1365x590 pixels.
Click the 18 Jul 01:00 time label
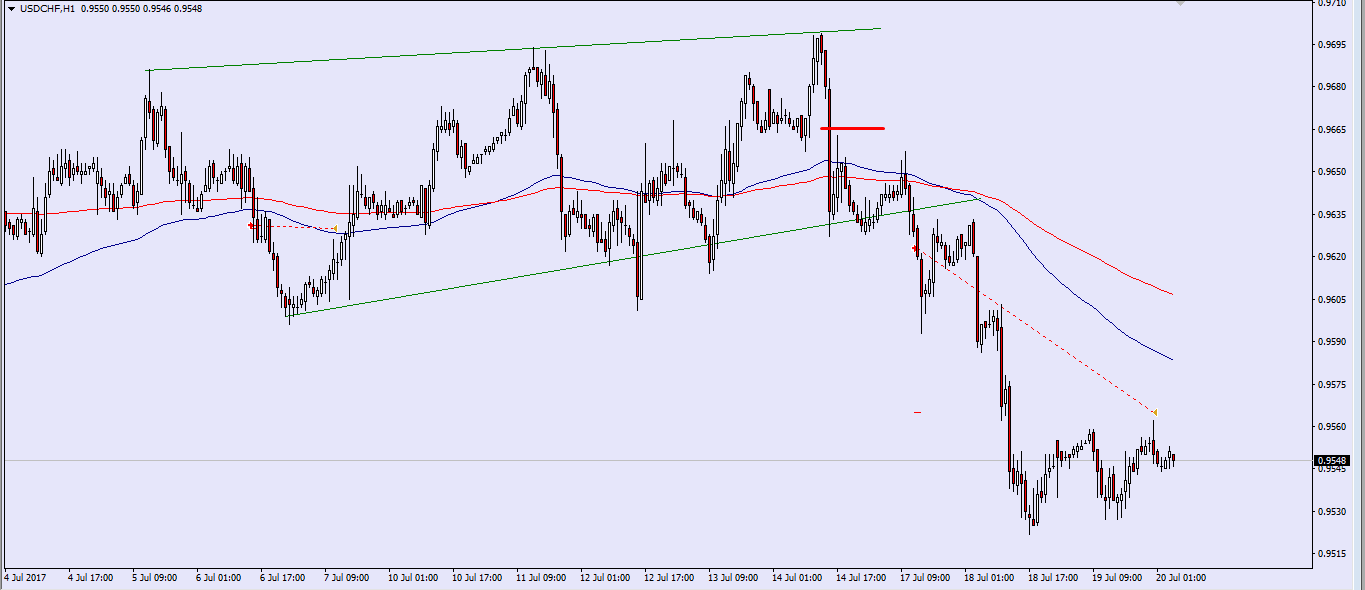987,577
